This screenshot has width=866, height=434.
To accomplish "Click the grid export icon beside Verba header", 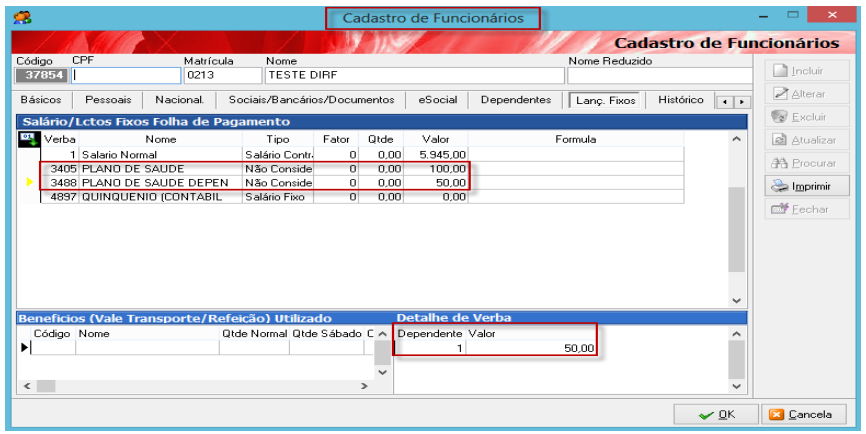I will click(x=29, y=139).
